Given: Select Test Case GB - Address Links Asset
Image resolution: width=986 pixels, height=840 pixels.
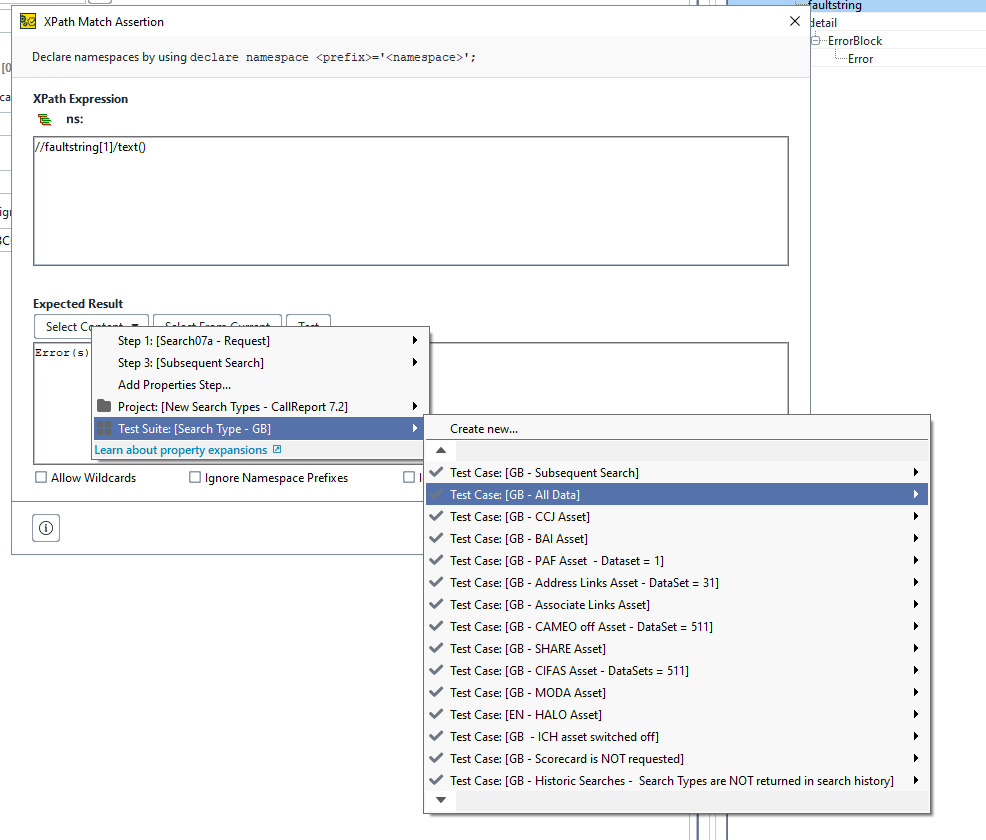Looking at the screenshot, I should tap(677, 582).
